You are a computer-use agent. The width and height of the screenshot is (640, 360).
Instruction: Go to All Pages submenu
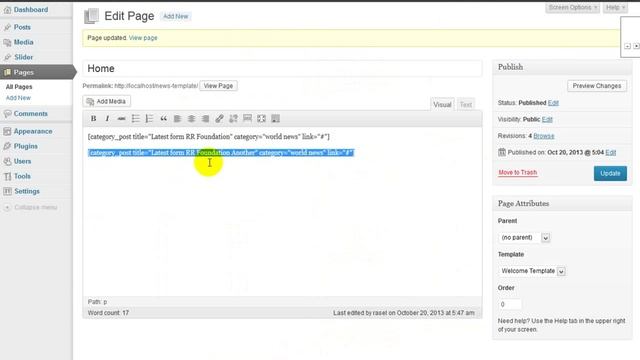[x=19, y=87]
